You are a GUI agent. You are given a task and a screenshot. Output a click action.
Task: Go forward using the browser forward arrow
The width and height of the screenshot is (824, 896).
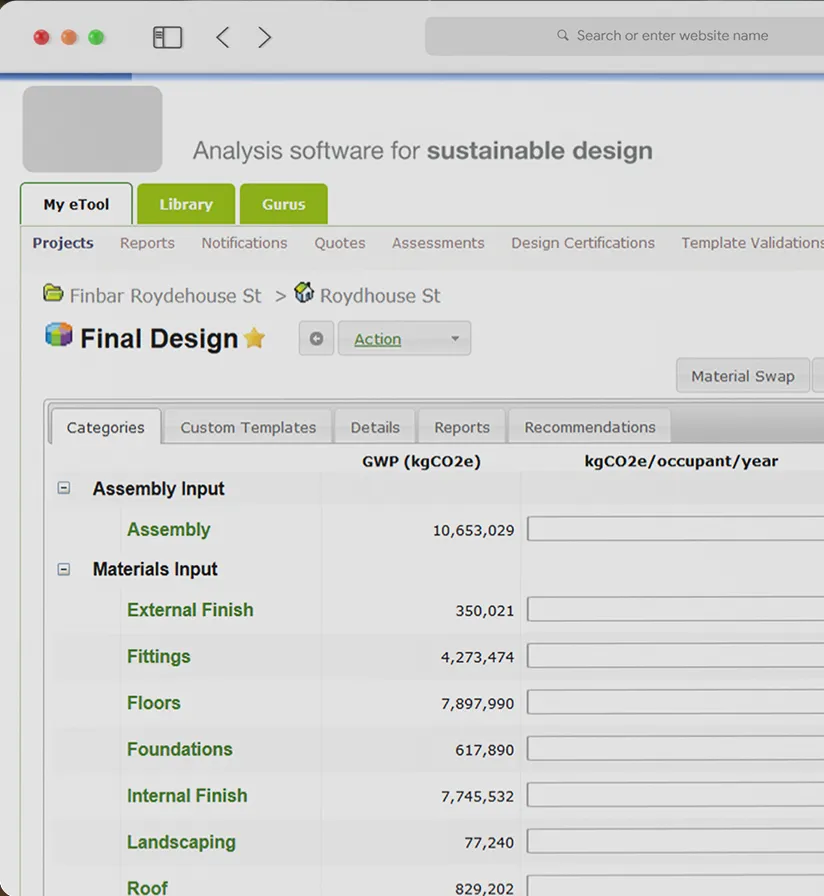tap(264, 38)
